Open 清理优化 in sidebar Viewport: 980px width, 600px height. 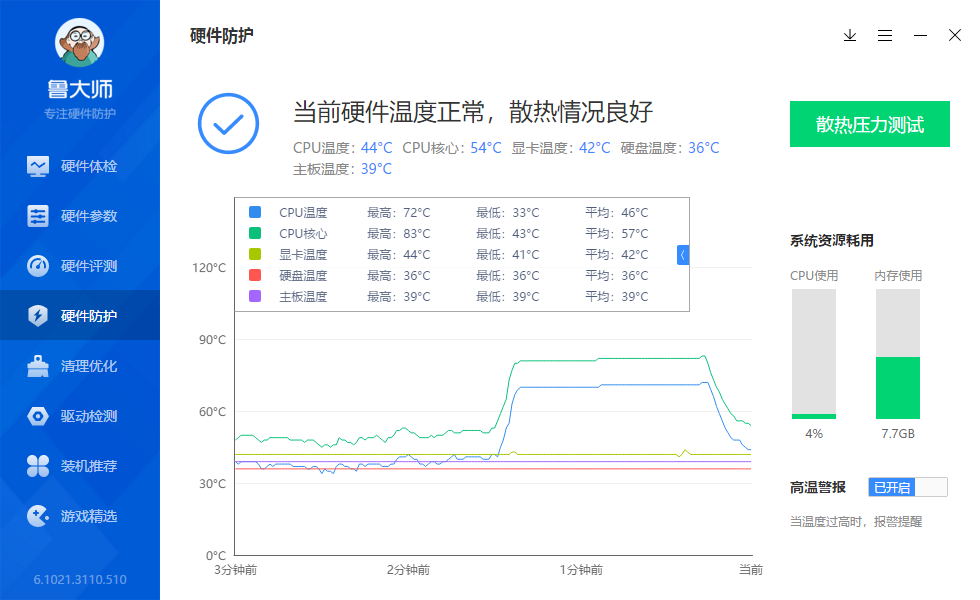(x=80, y=366)
